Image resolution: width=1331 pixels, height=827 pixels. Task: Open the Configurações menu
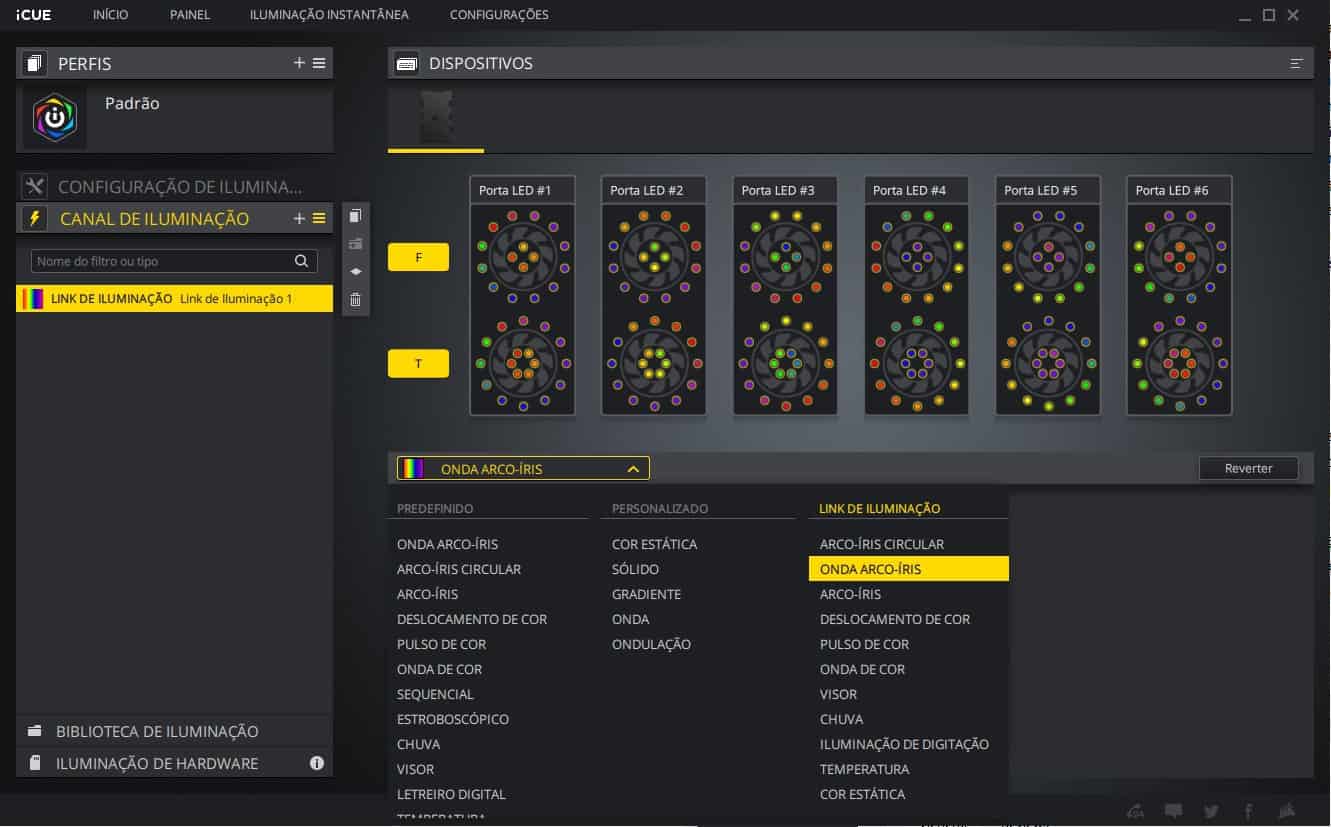coord(499,15)
